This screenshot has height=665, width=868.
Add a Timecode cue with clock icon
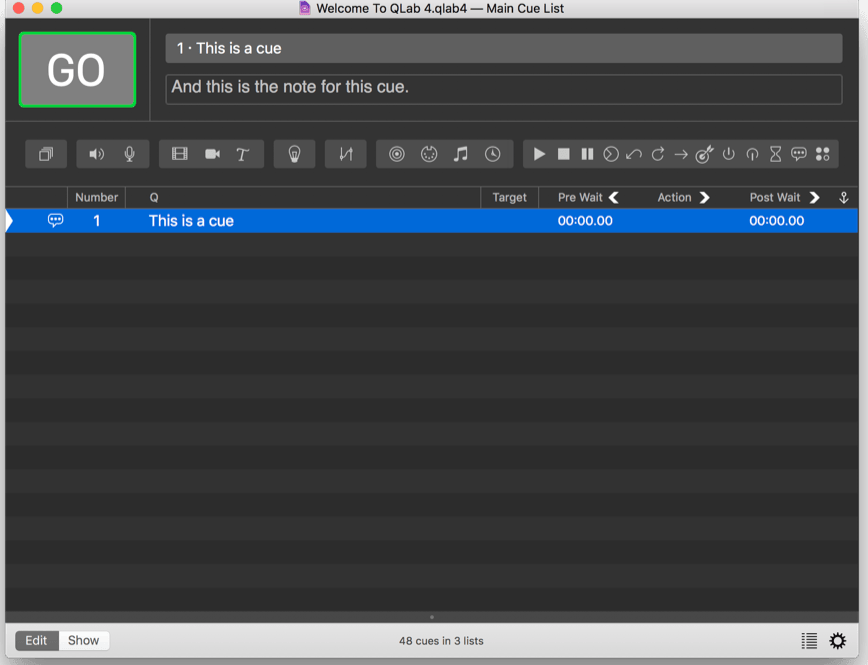pos(493,154)
